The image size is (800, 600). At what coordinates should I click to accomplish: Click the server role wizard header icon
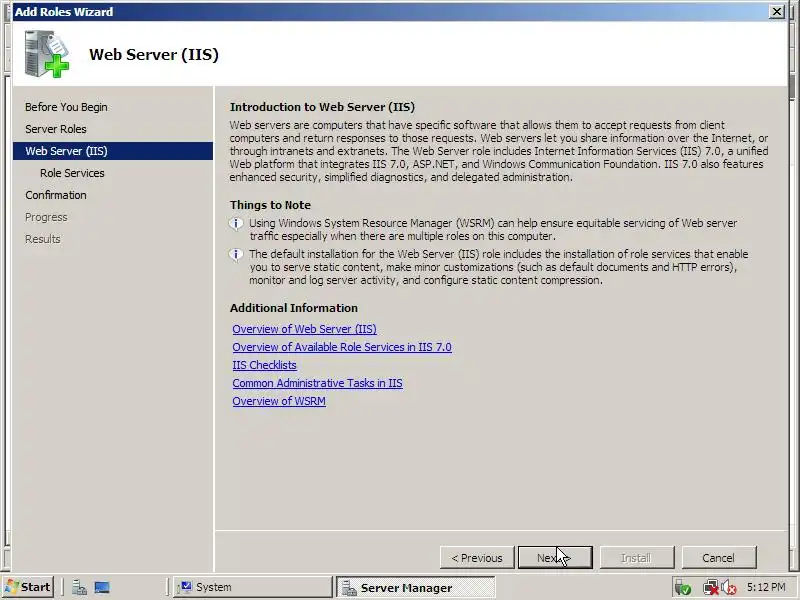[46, 54]
